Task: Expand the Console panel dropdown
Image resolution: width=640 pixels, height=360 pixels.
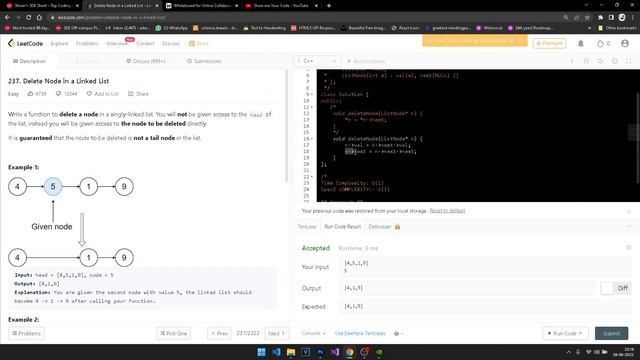Action: pos(313,333)
